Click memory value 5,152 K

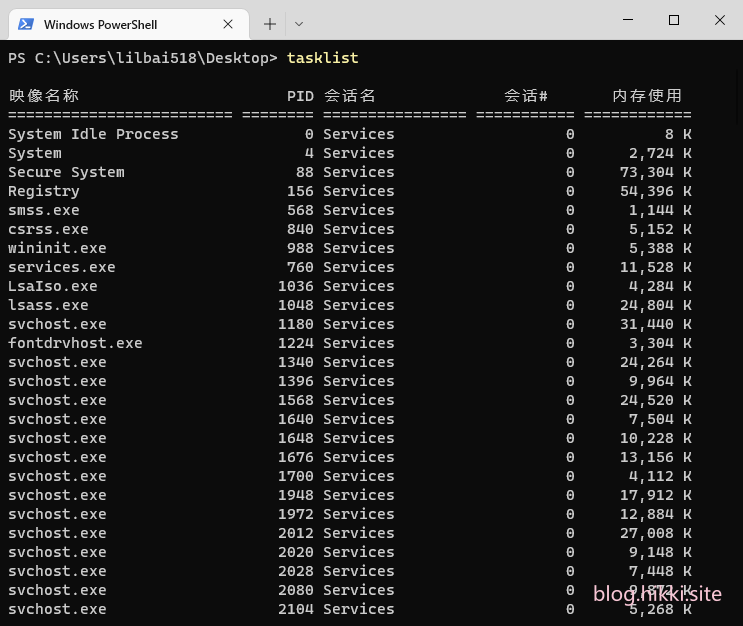(x=660, y=229)
